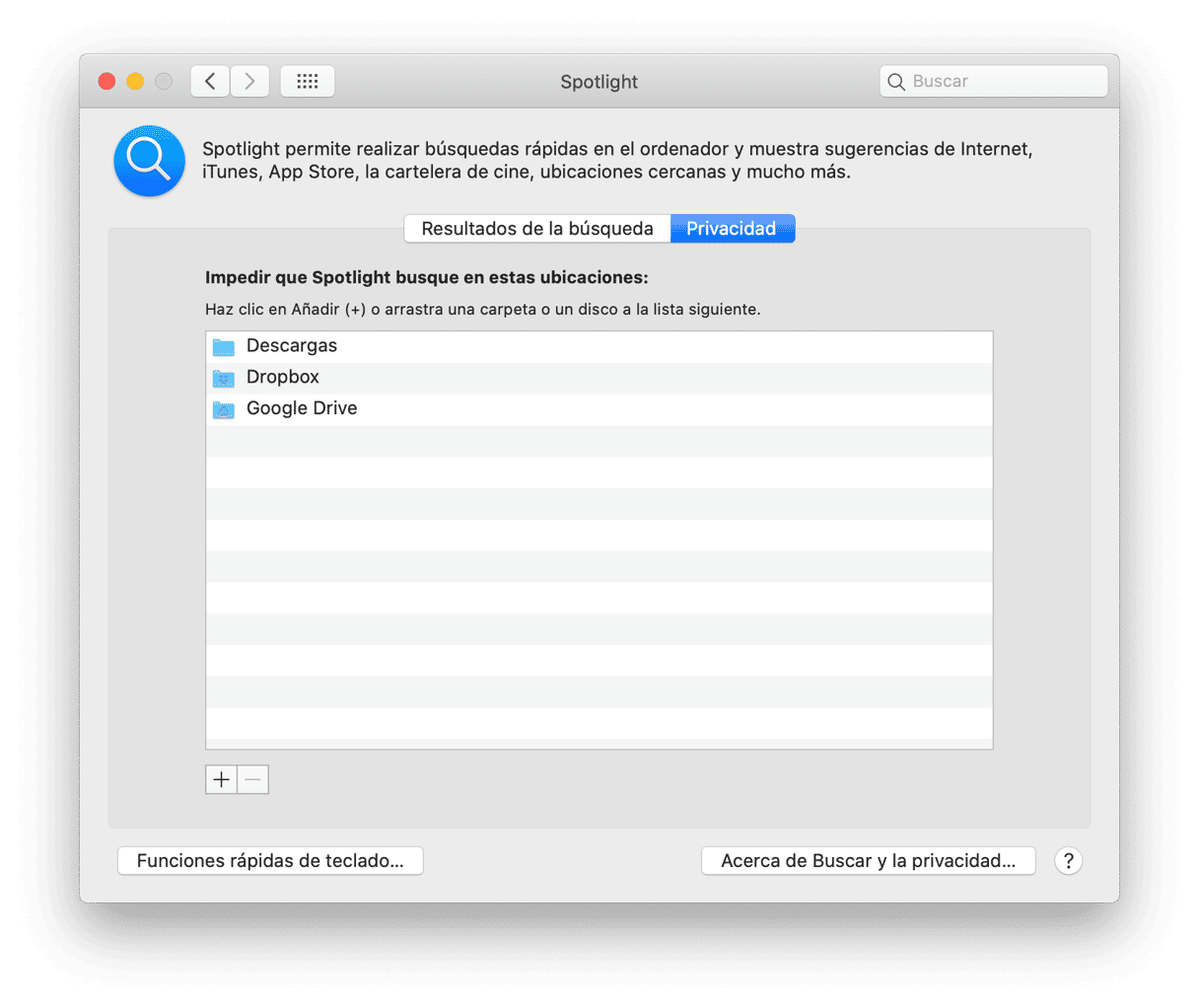Open help with the question mark button

click(1068, 860)
